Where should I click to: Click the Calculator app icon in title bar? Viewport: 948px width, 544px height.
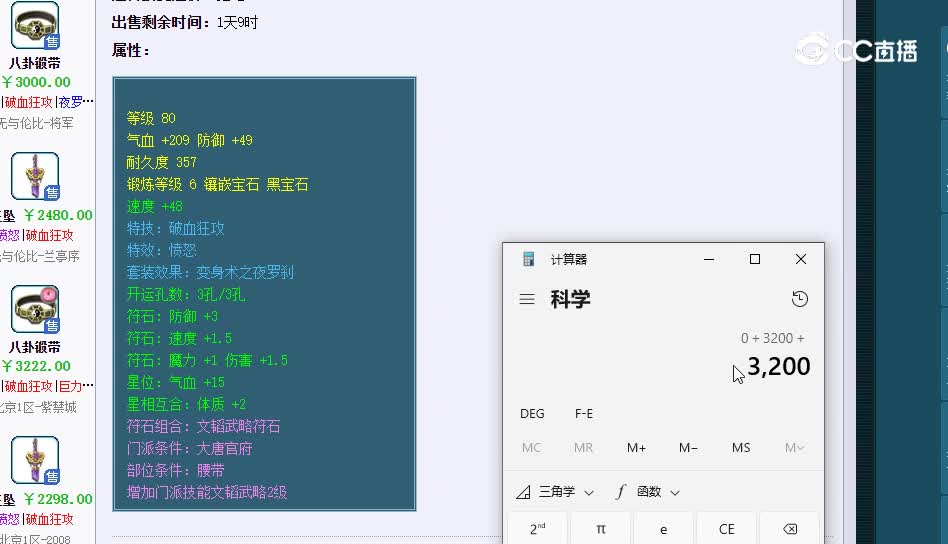click(528, 259)
